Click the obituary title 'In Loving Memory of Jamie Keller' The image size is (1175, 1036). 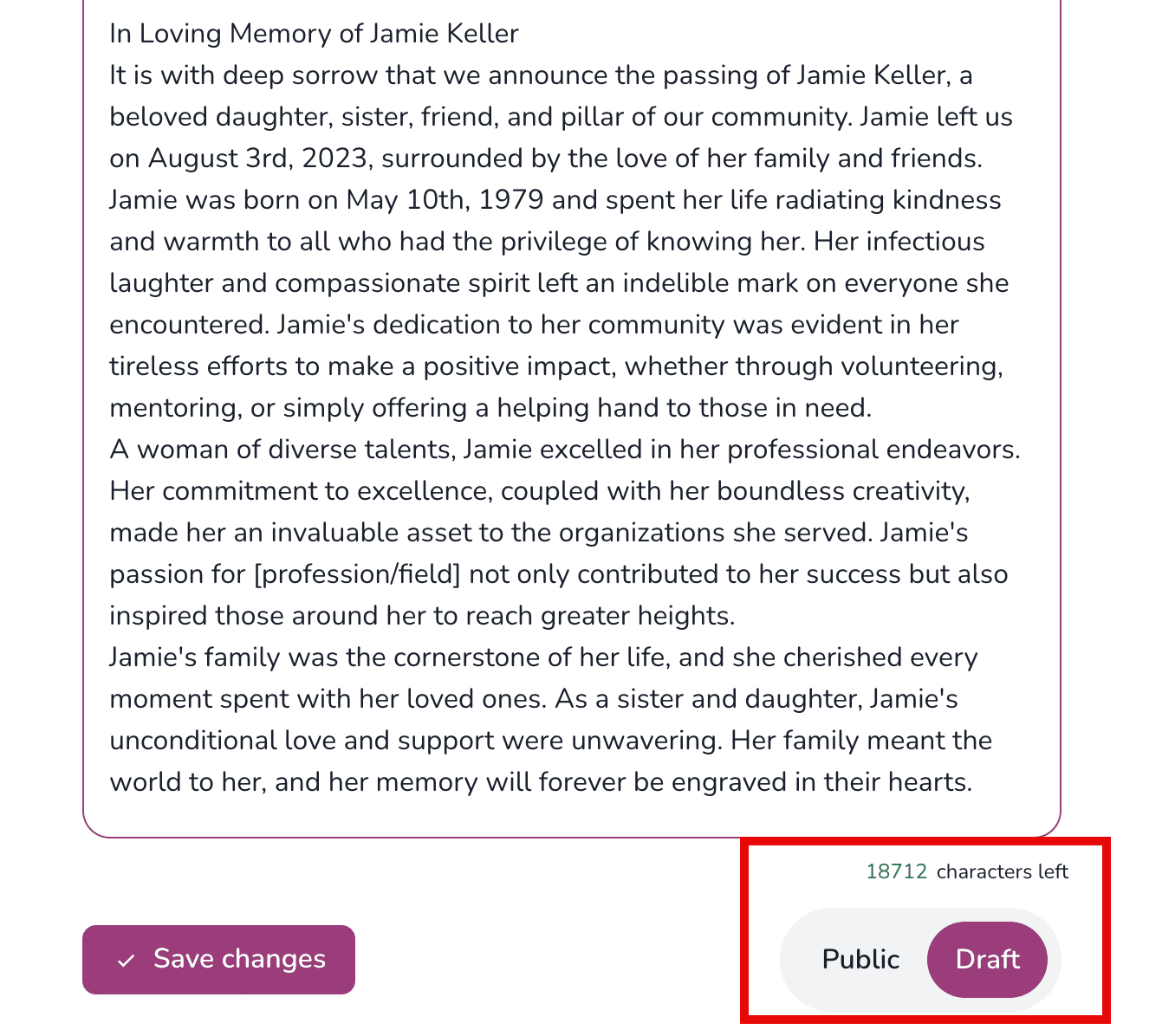pos(314,33)
